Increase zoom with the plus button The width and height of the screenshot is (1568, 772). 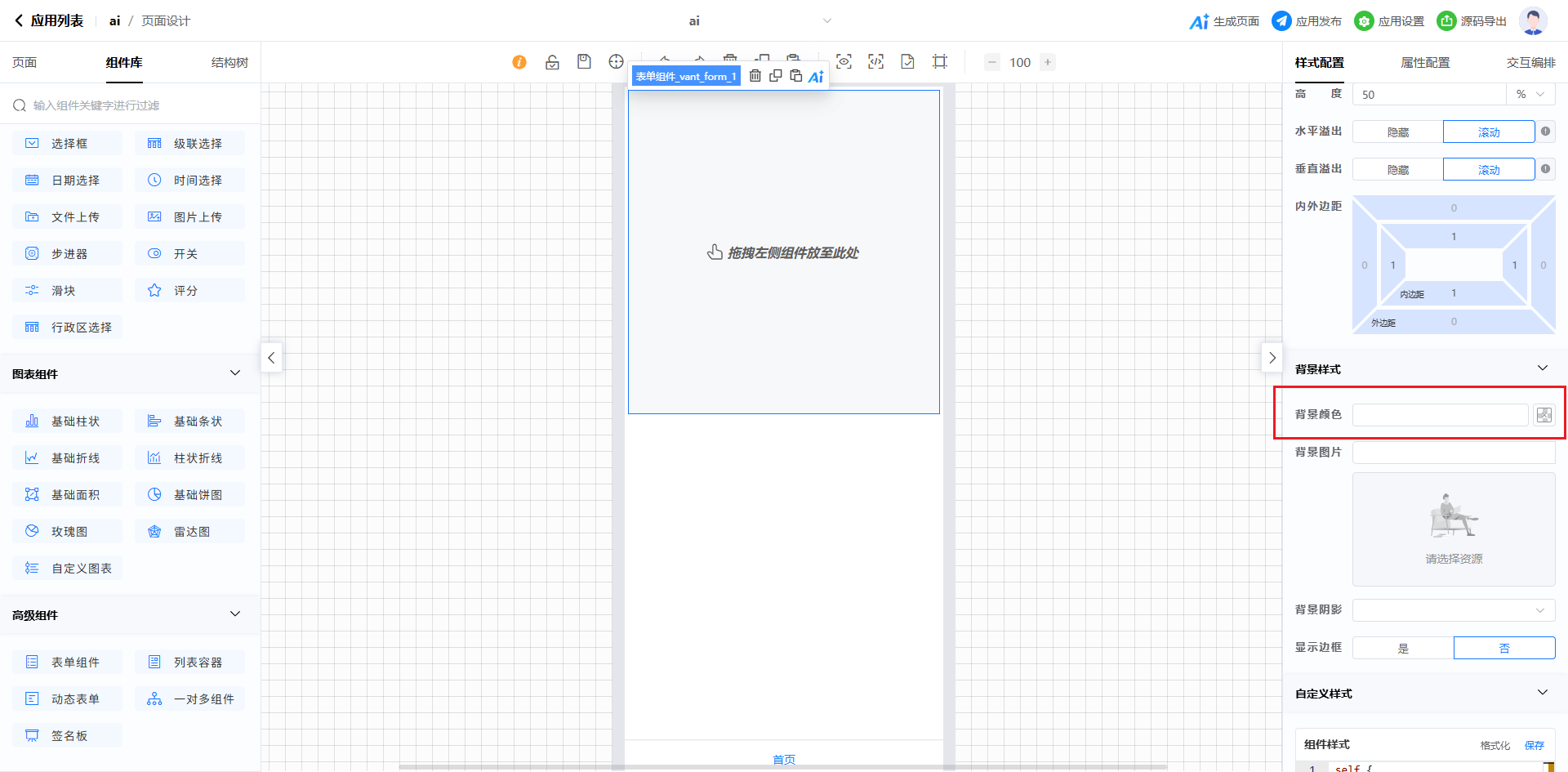(x=1048, y=62)
